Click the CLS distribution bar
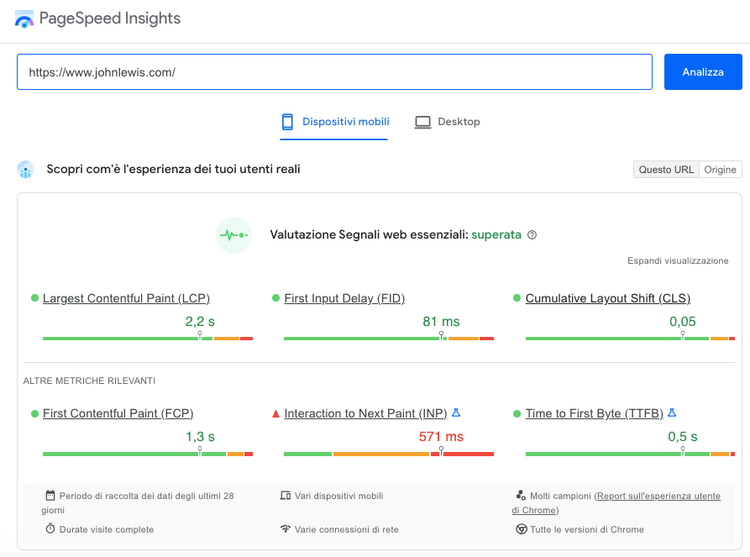The height and width of the screenshot is (557, 750). 630,338
